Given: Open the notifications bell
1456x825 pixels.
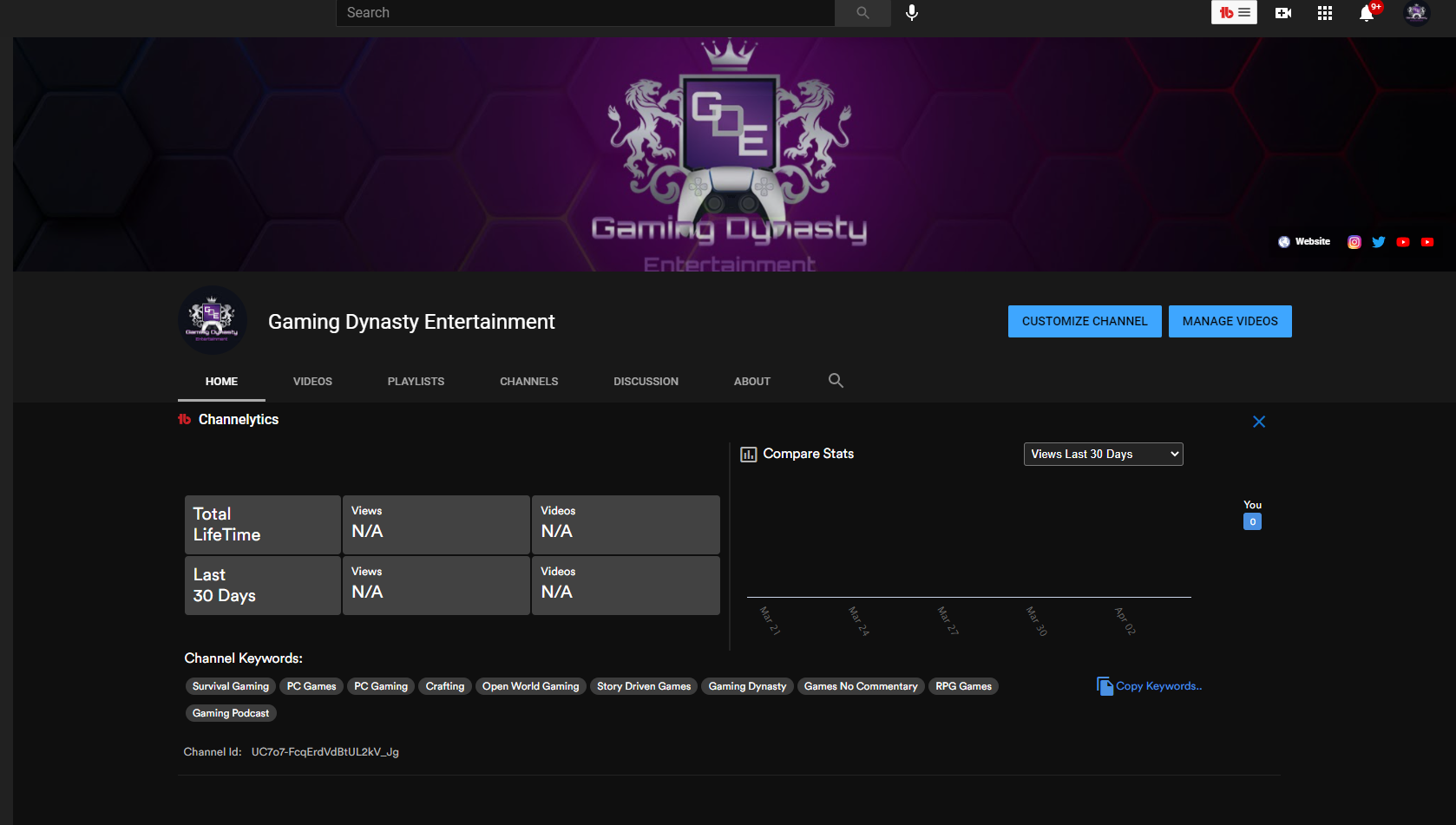Looking at the screenshot, I should 1367,13.
